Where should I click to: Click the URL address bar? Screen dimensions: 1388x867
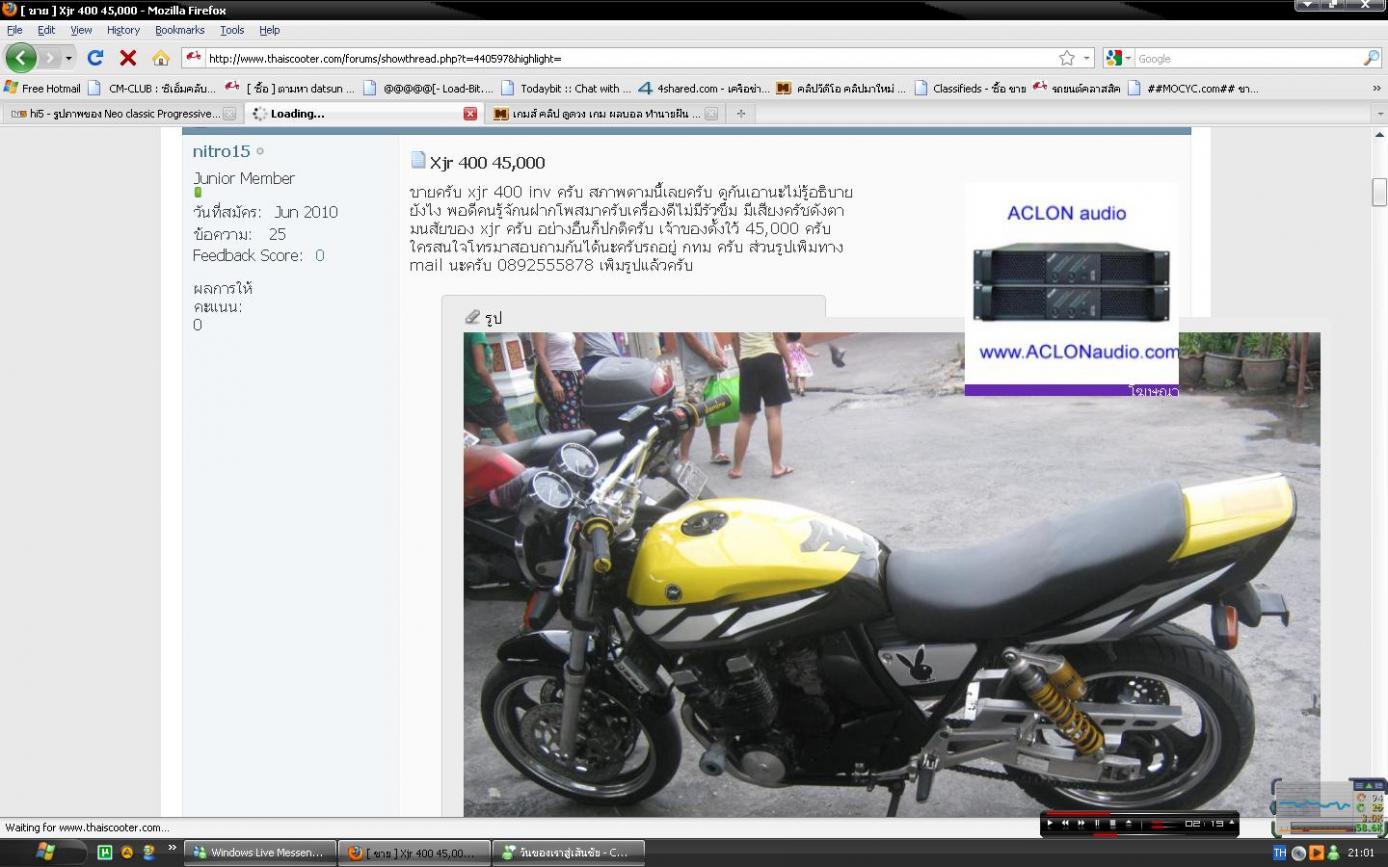click(620, 58)
